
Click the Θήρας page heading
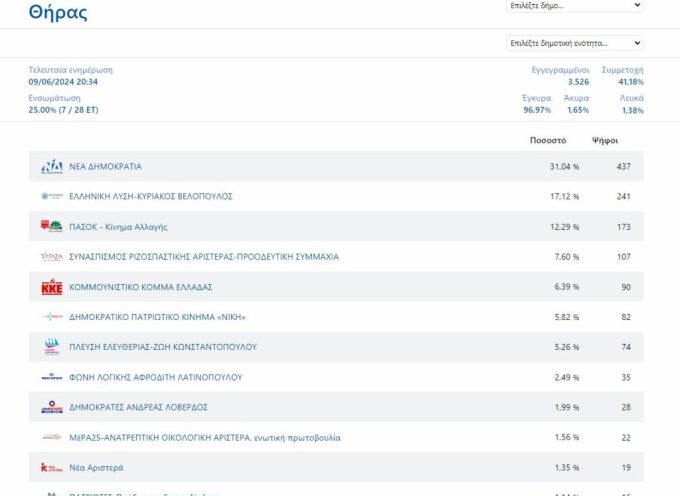(x=58, y=12)
